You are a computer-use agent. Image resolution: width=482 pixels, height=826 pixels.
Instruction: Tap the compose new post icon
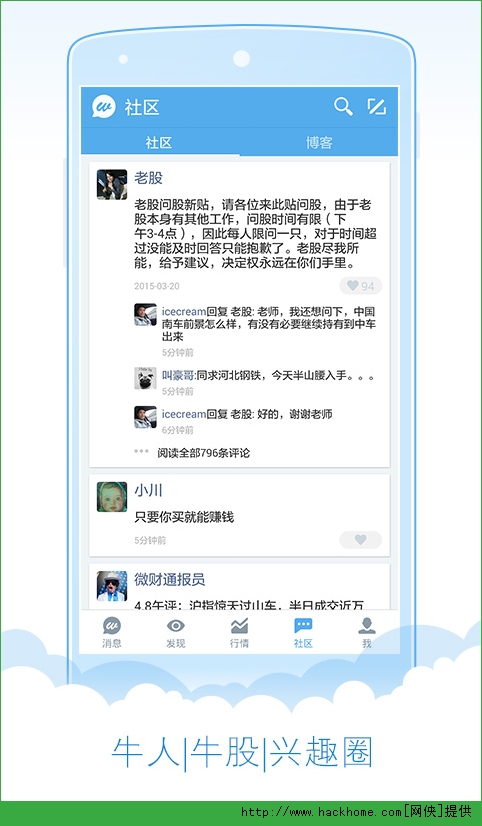click(x=377, y=107)
